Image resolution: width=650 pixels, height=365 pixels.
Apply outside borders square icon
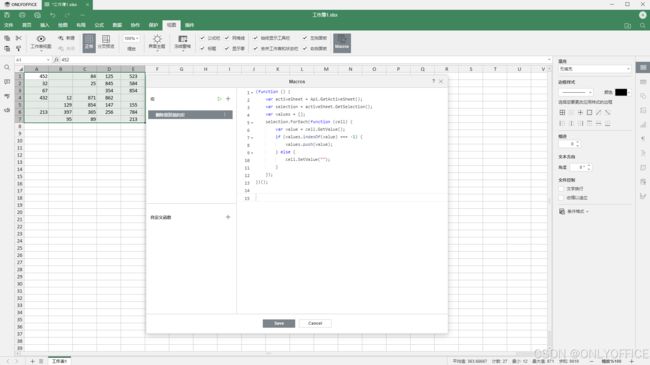pos(589,112)
